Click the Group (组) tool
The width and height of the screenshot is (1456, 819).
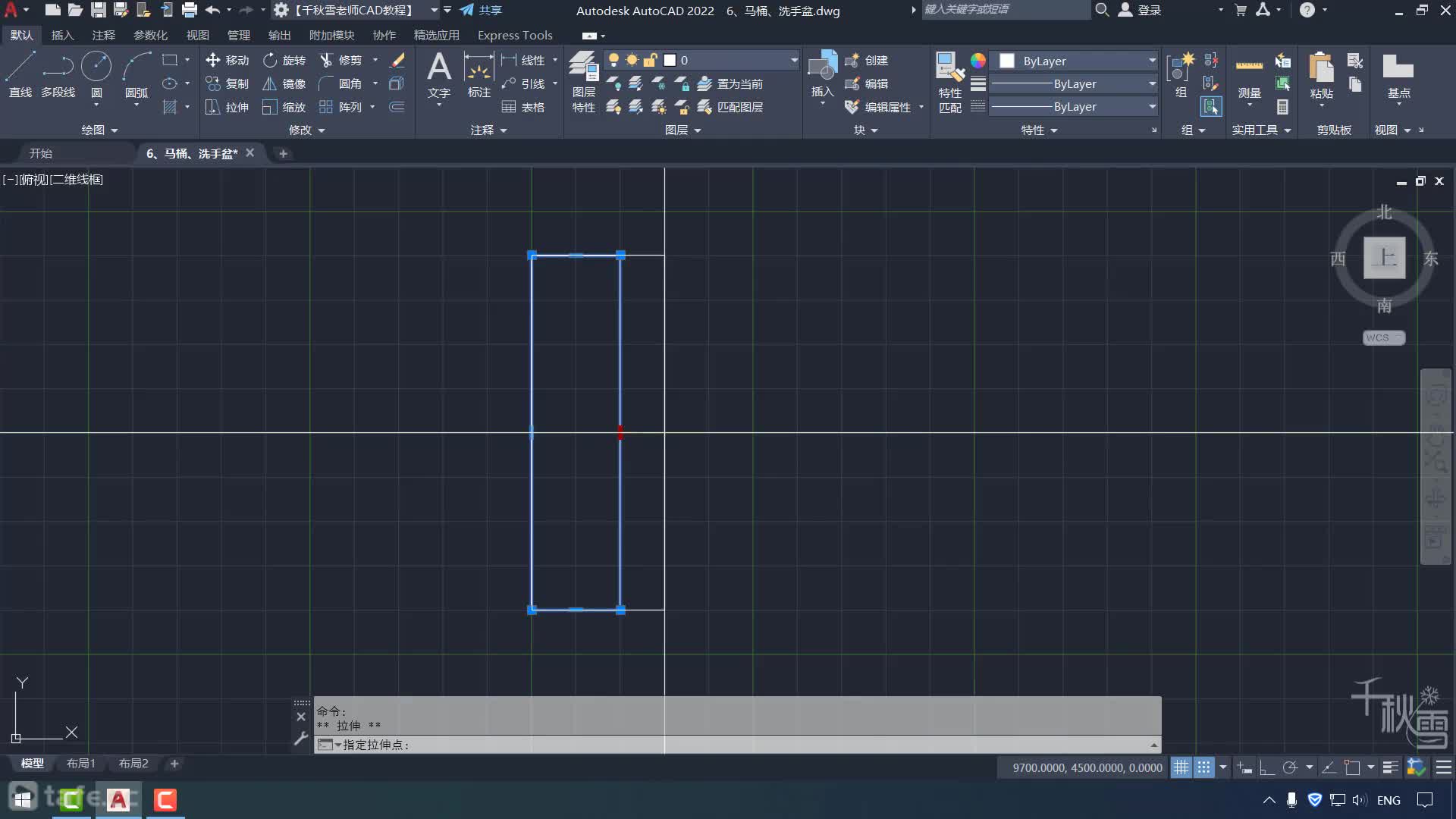pos(1181,75)
